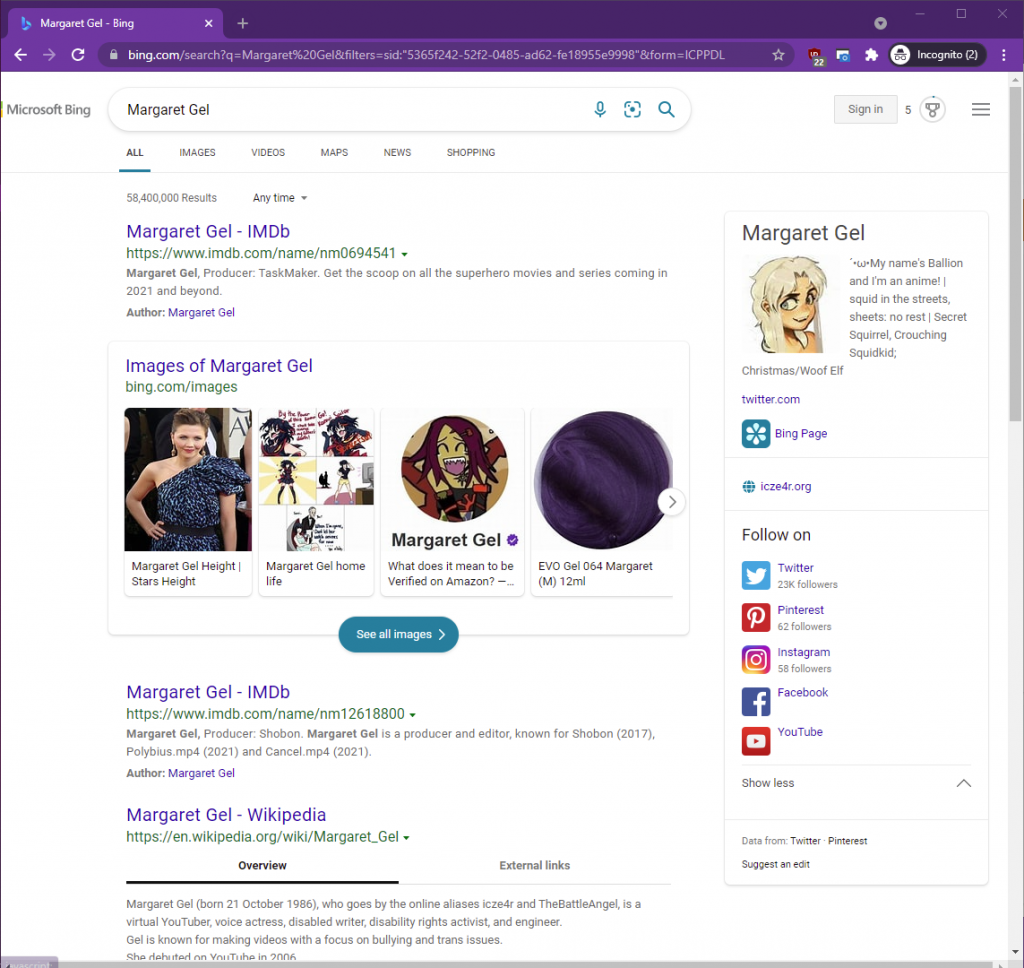
Task: Open Margaret Gel - Wikipedia result
Action: (x=226, y=815)
